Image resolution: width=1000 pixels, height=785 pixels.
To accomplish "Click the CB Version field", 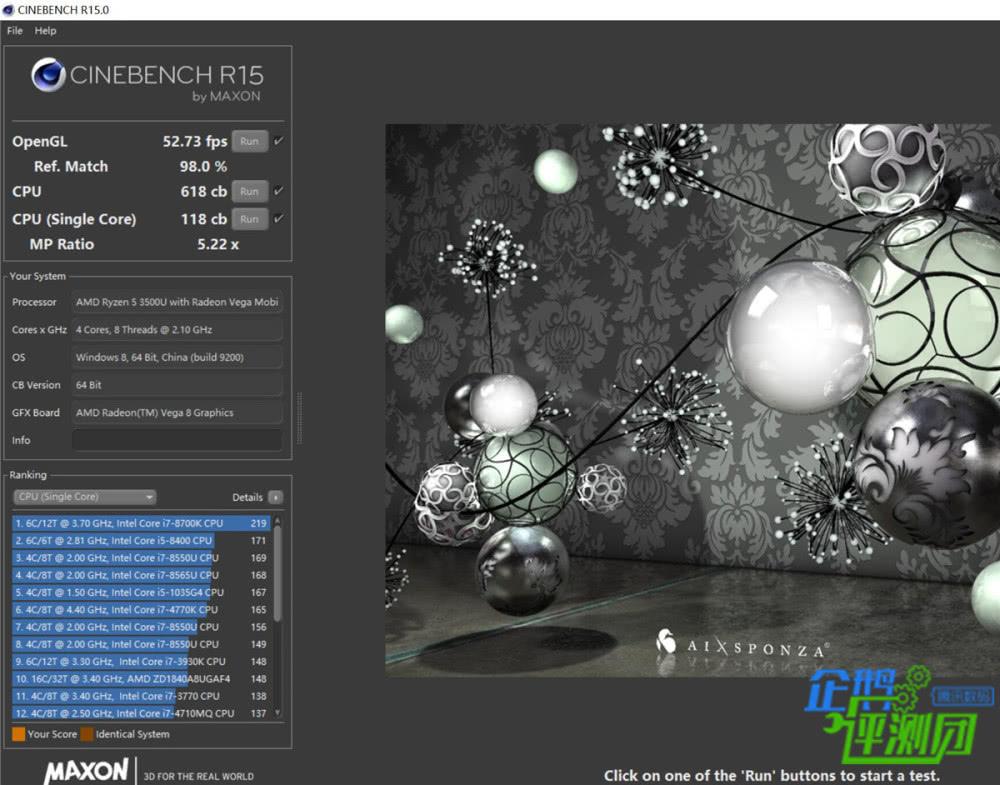I will pos(177,385).
